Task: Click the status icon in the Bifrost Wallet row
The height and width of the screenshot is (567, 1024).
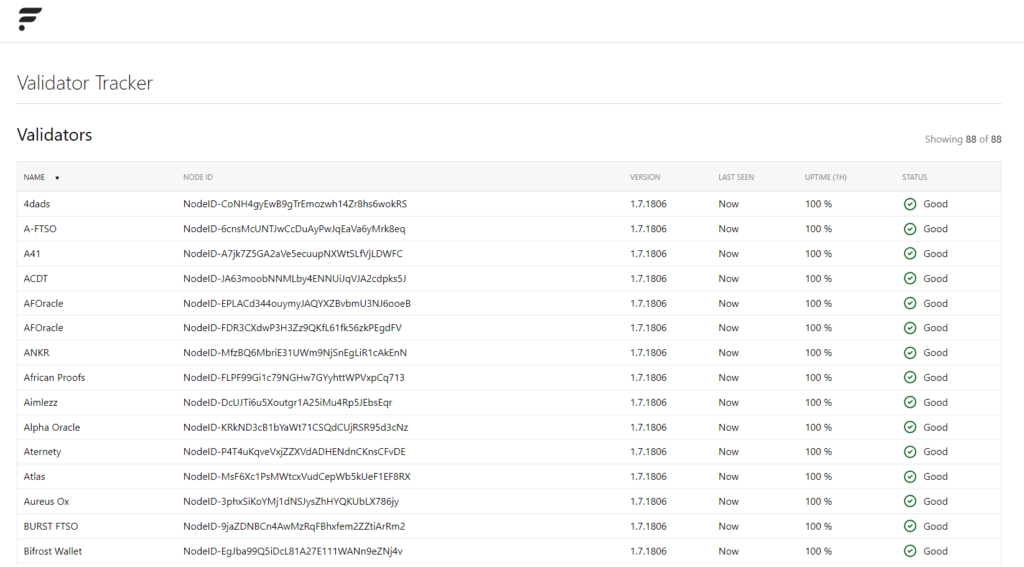Action: pos(910,551)
